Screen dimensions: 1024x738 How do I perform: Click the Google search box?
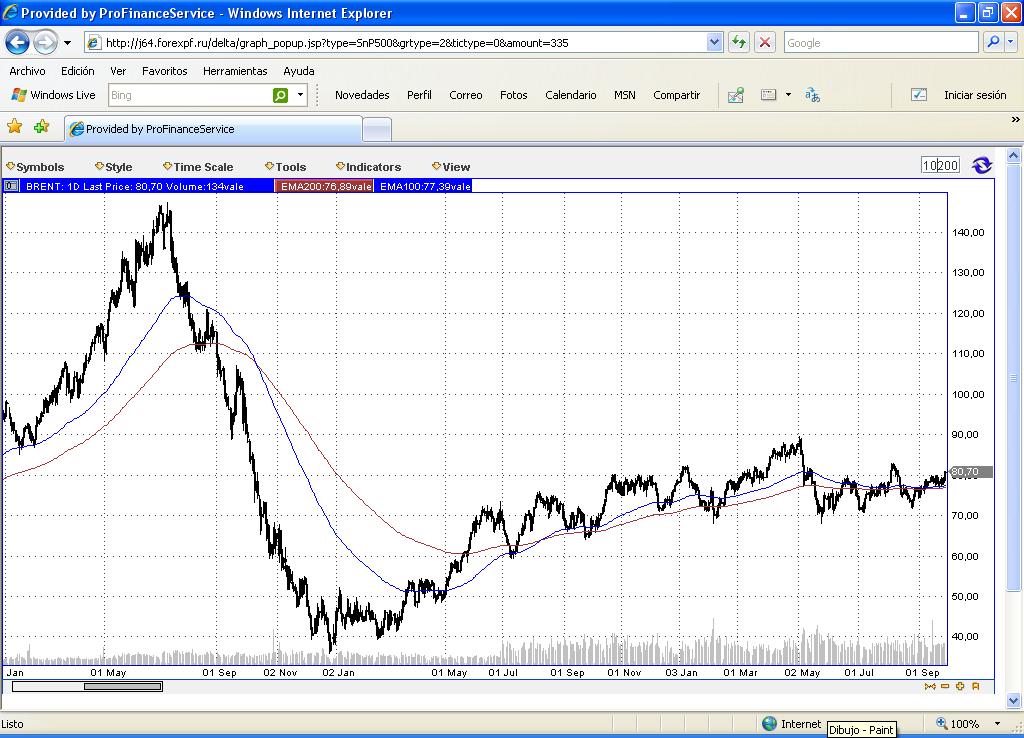point(880,43)
